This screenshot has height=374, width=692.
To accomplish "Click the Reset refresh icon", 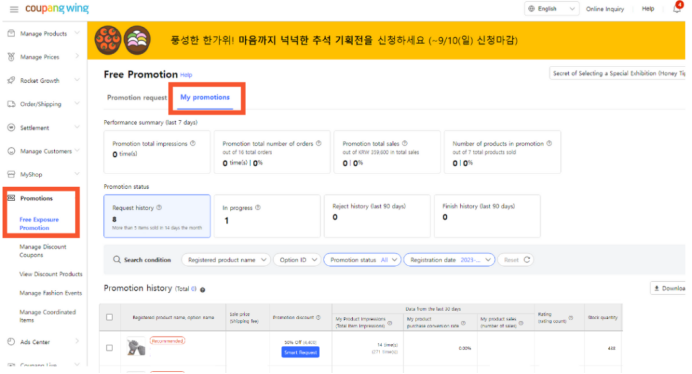I will (527, 260).
